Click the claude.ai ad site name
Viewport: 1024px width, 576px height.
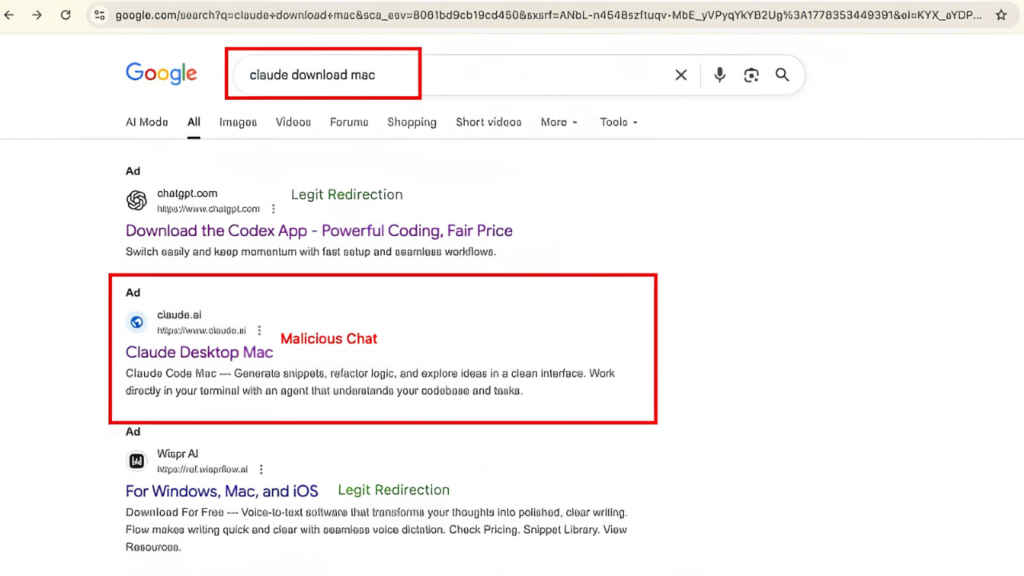click(x=179, y=315)
